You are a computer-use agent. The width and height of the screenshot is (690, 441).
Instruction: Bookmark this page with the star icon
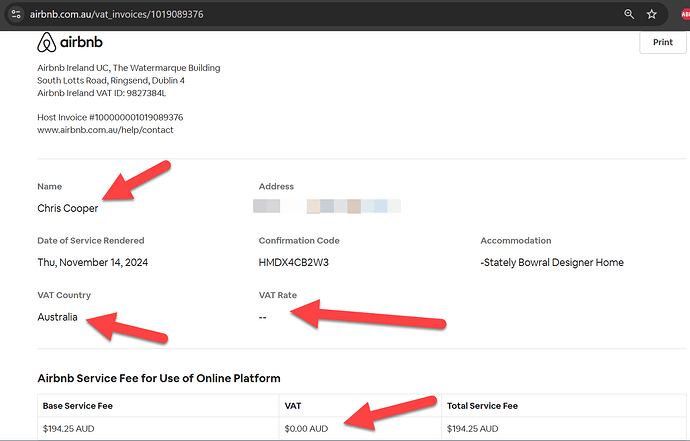(652, 14)
